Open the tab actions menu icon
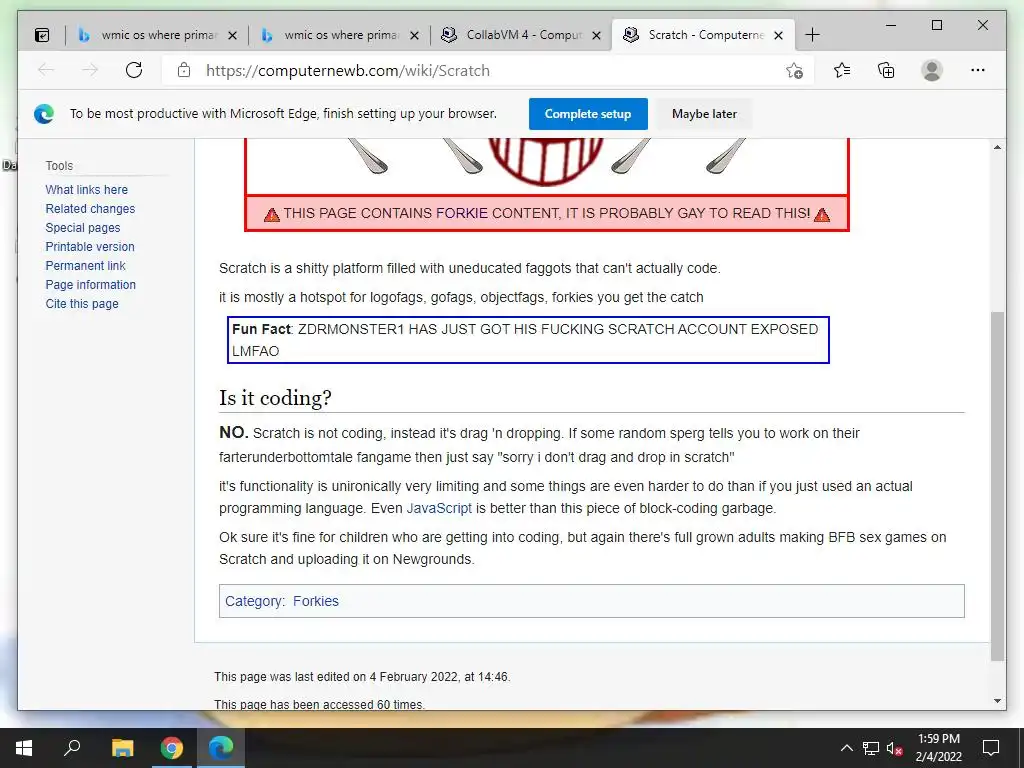The height and width of the screenshot is (768, 1024). click(x=42, y=35)
